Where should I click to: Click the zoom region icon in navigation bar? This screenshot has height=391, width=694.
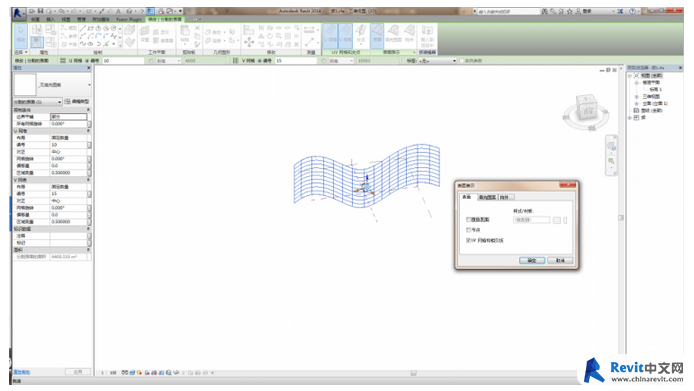point(611,161)
